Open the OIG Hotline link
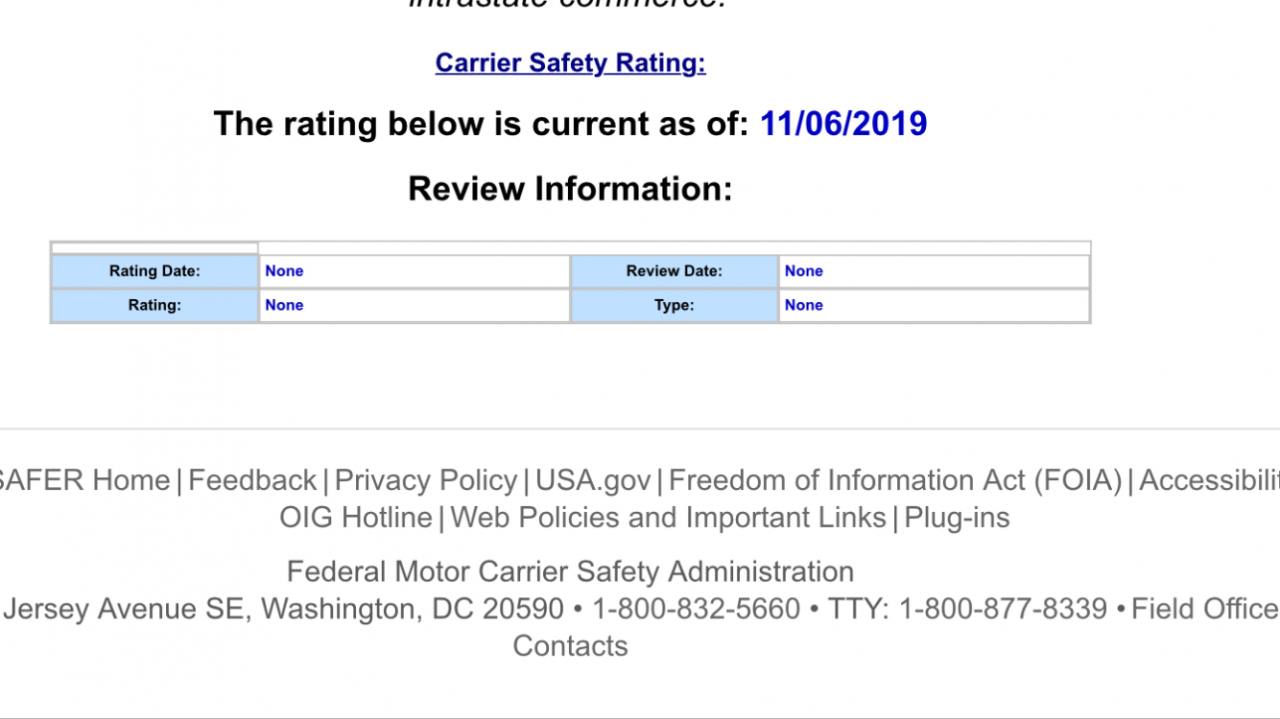 click(356, 517)
